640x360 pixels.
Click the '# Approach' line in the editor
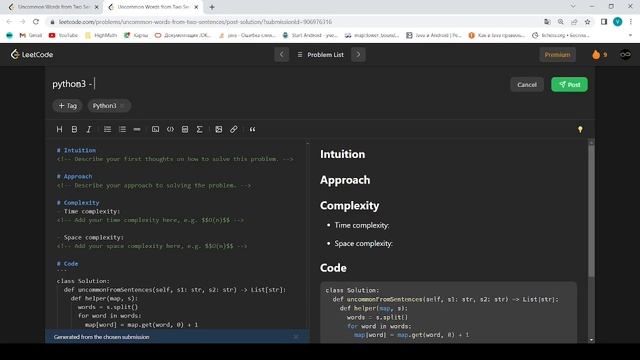(x=75, y=176)
